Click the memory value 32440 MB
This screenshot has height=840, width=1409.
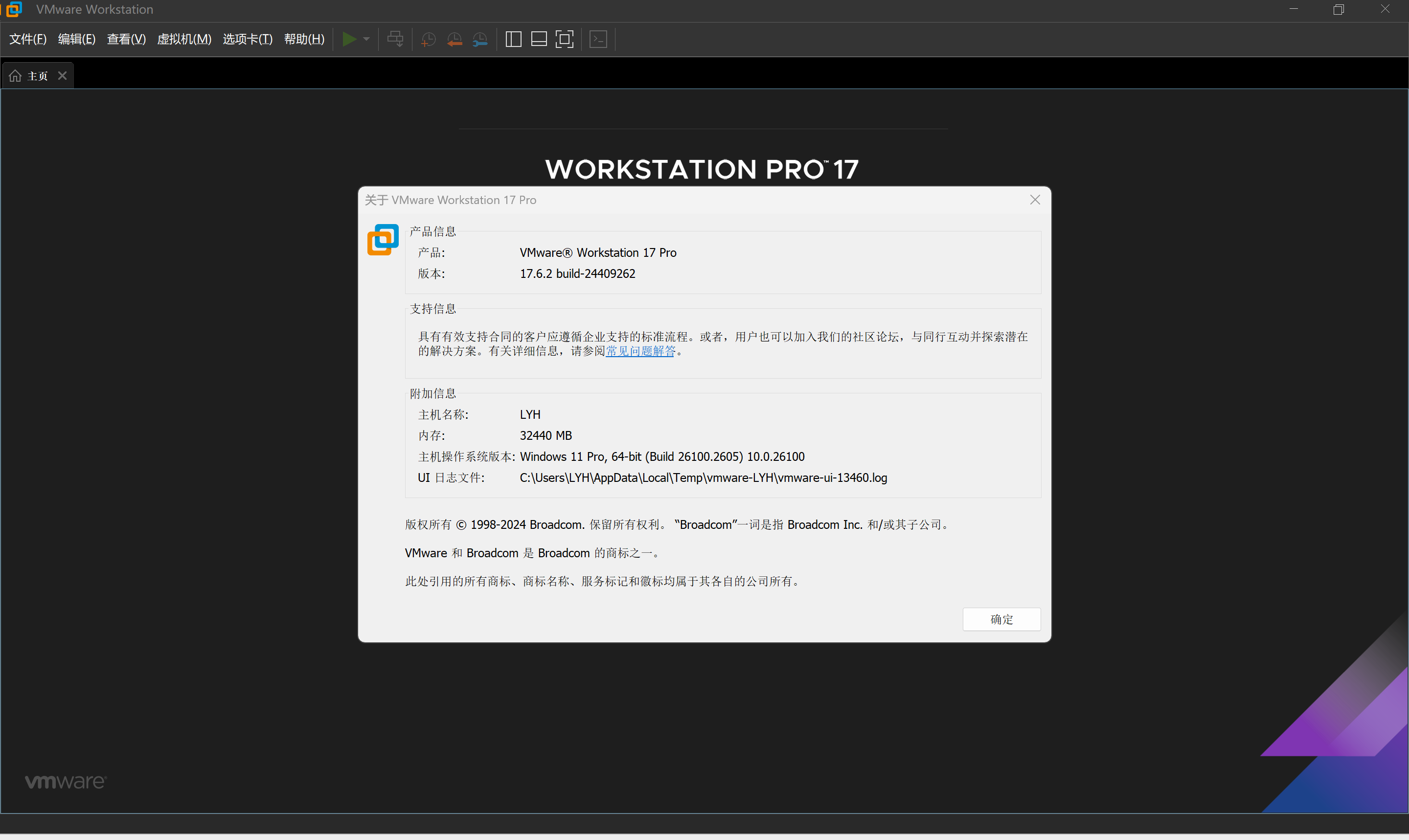(x=545, y=435)
